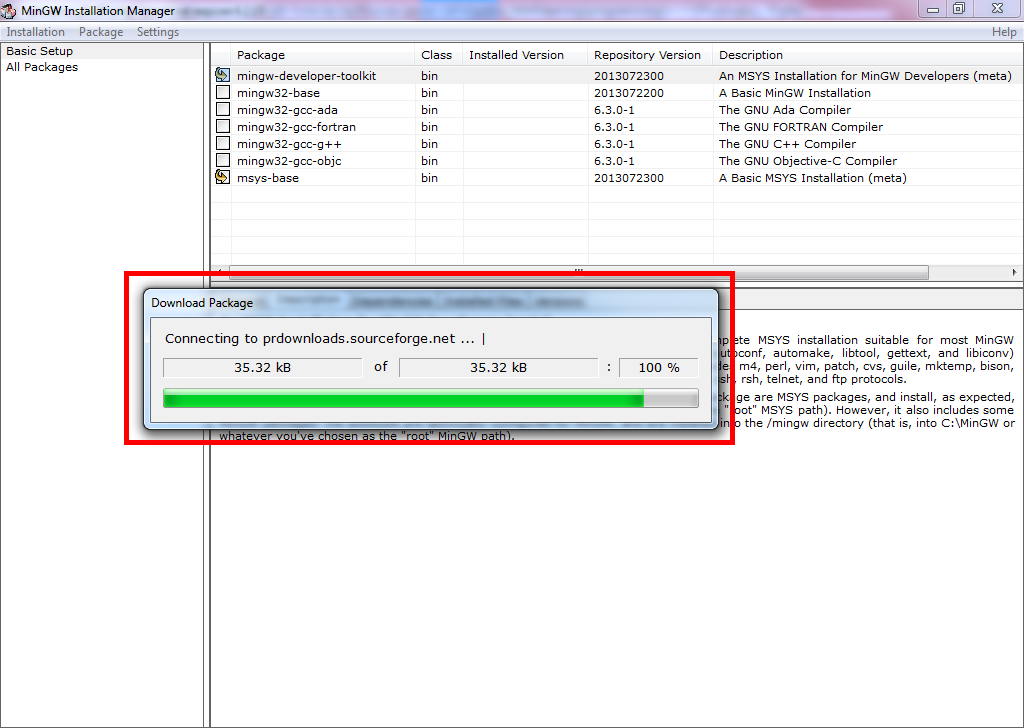Click the MinGW icon in the title bar
Screen dimensions: 1024x728
click(10, 11)
